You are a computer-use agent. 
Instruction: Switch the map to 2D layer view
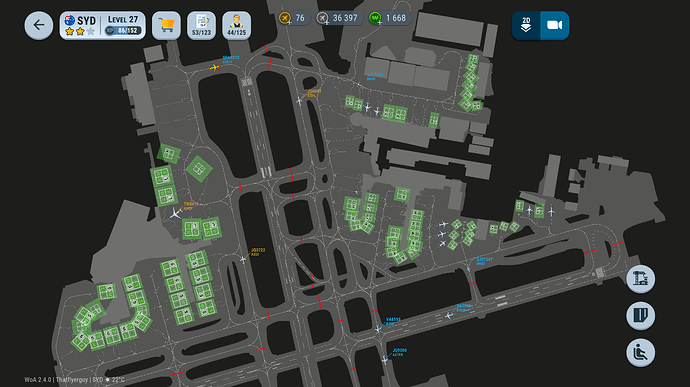coord(526,26)
